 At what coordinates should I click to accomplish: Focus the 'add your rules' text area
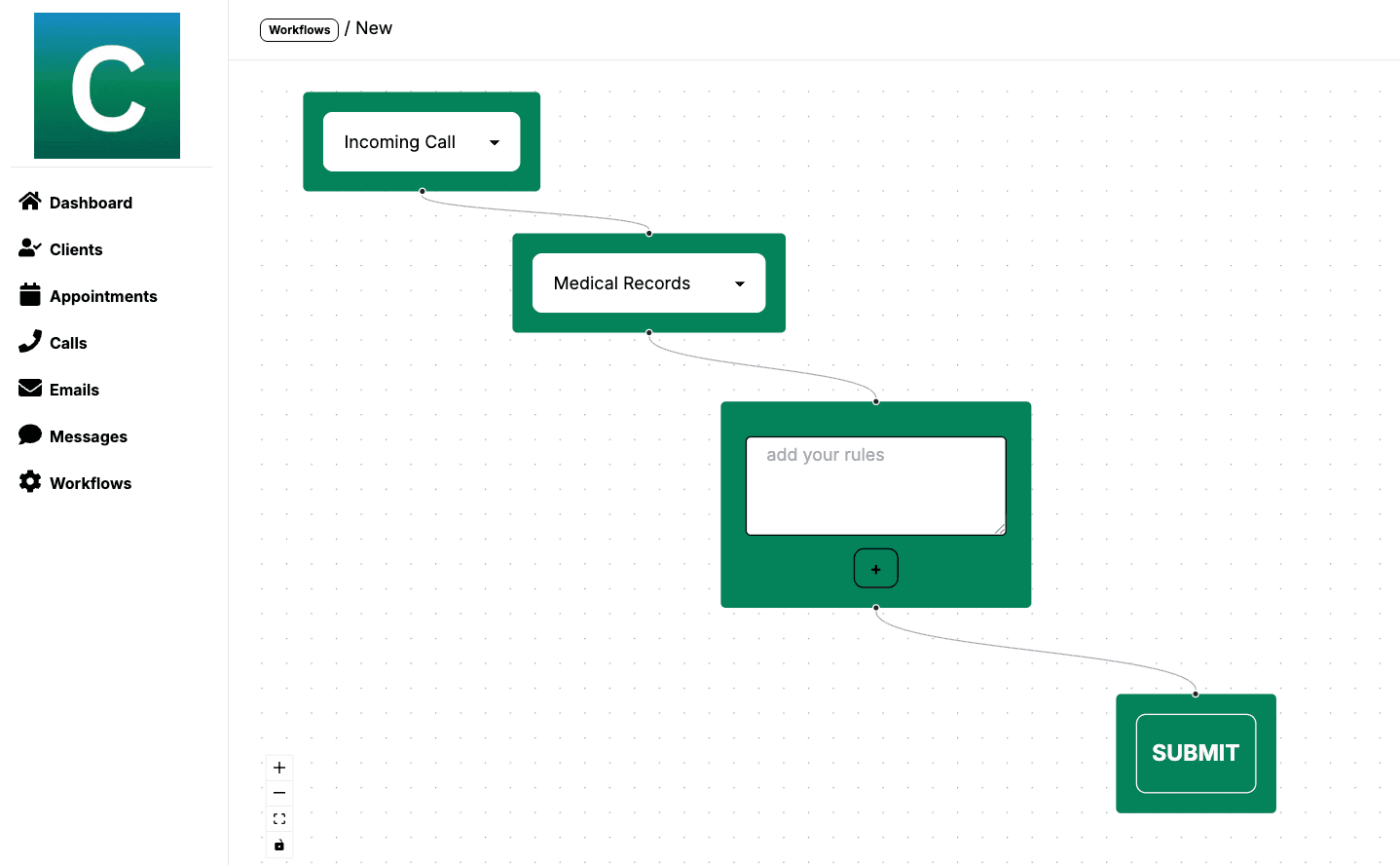(x=875, y=486)
